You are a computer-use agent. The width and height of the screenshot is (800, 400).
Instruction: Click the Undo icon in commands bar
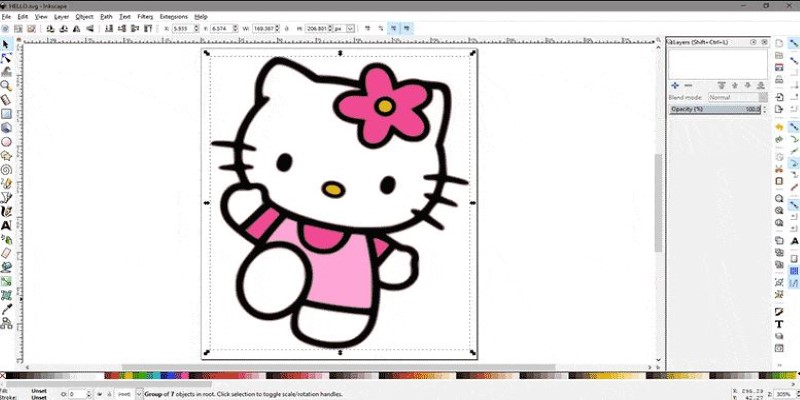pyautogui.click(x=780, y=127)
